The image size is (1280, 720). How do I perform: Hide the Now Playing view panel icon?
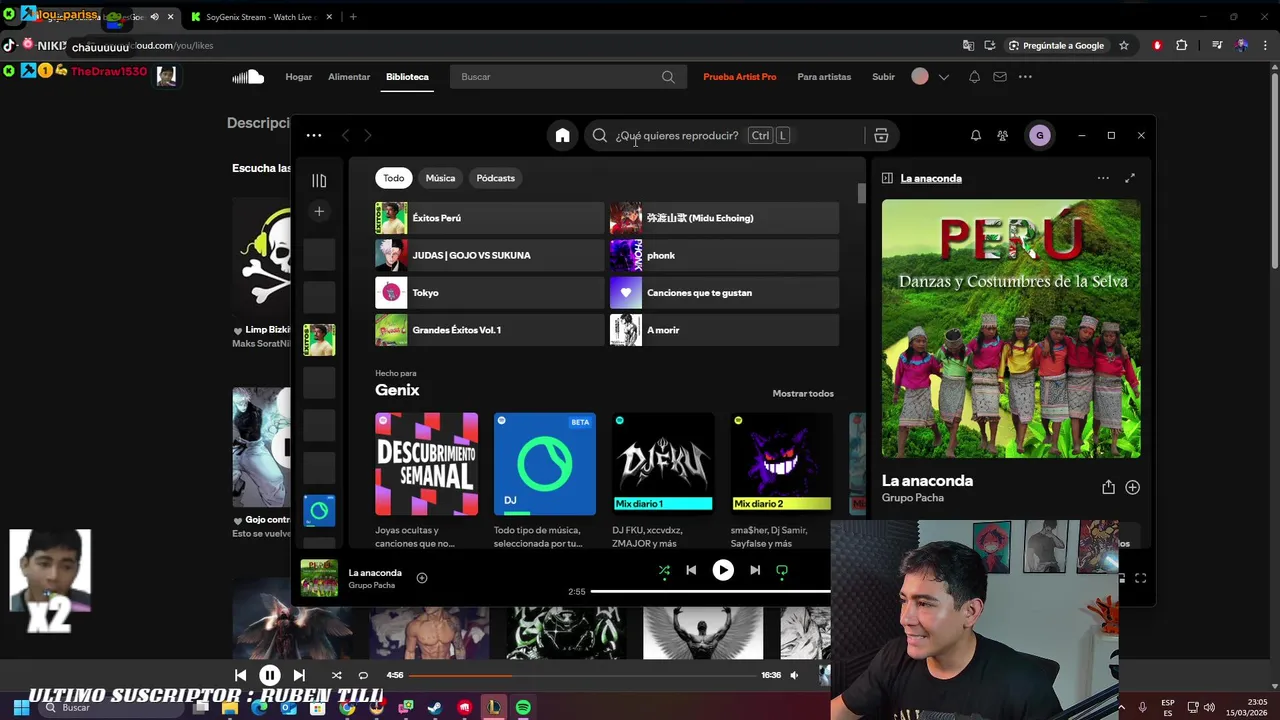(x=887, y=178)
